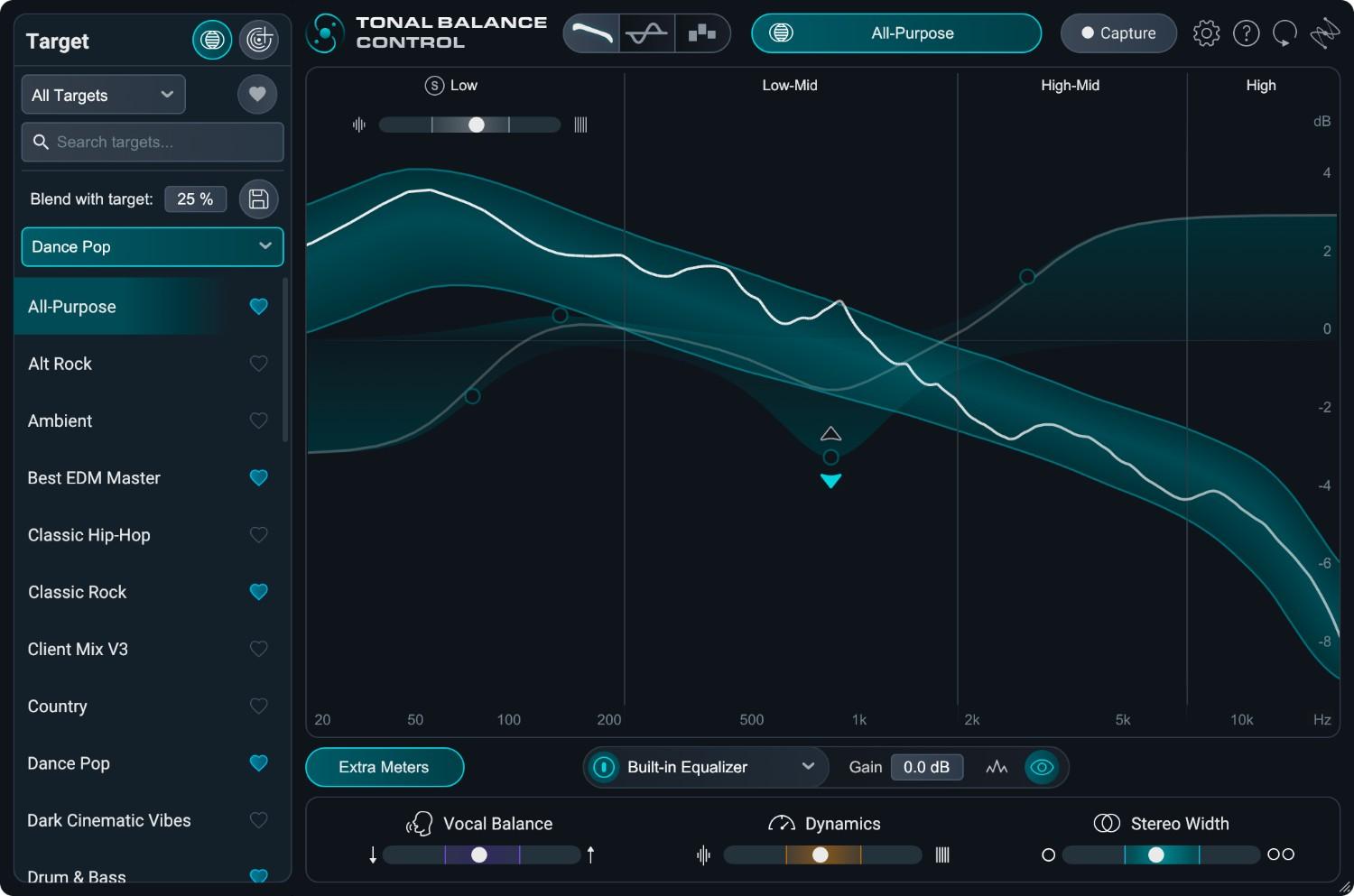Click the Capture button
This screenshot has height=896, width=1354.
[x=1118, y=32]
